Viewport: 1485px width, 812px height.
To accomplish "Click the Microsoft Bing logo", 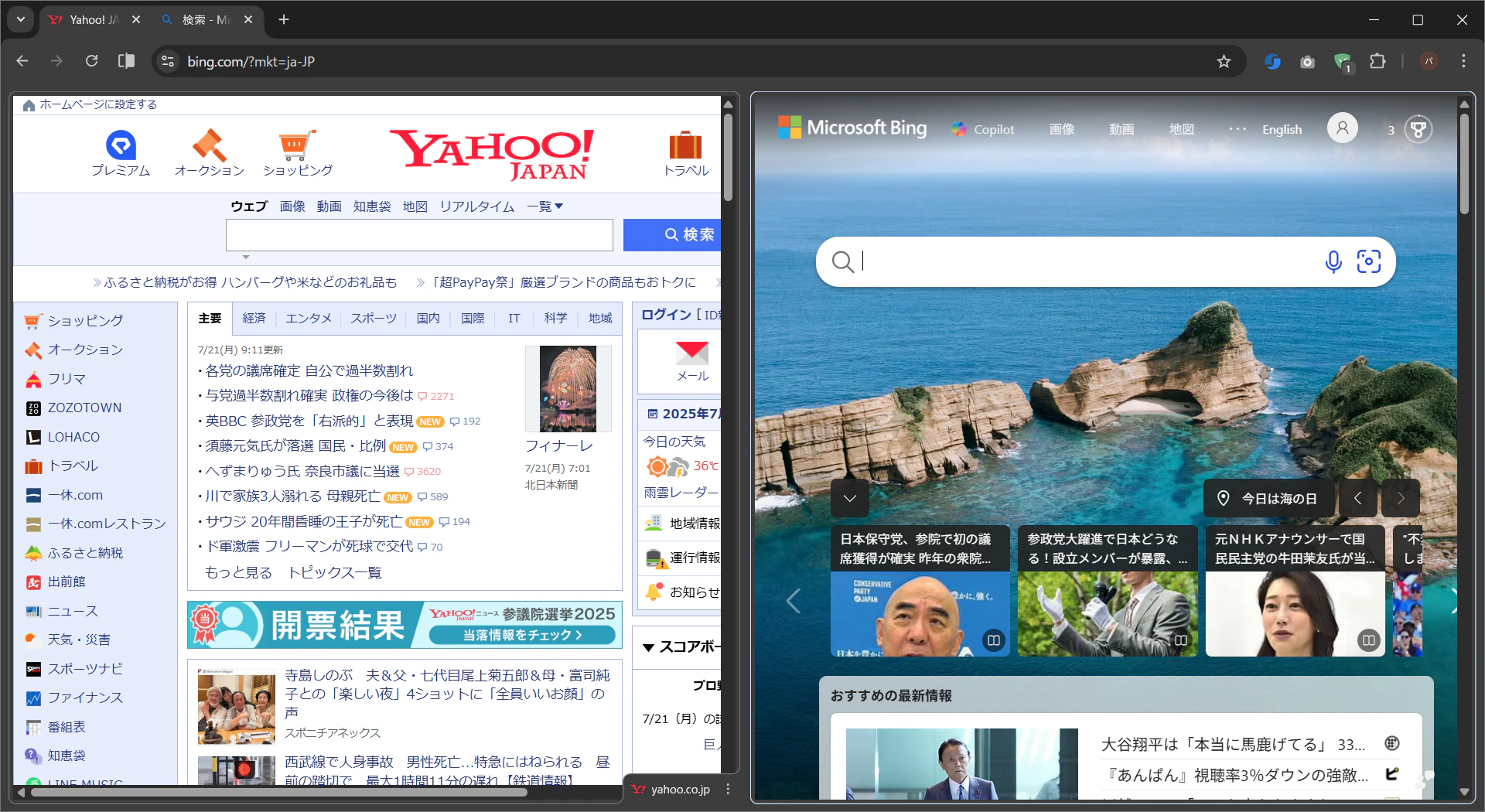I will click(x=852, y=128).
